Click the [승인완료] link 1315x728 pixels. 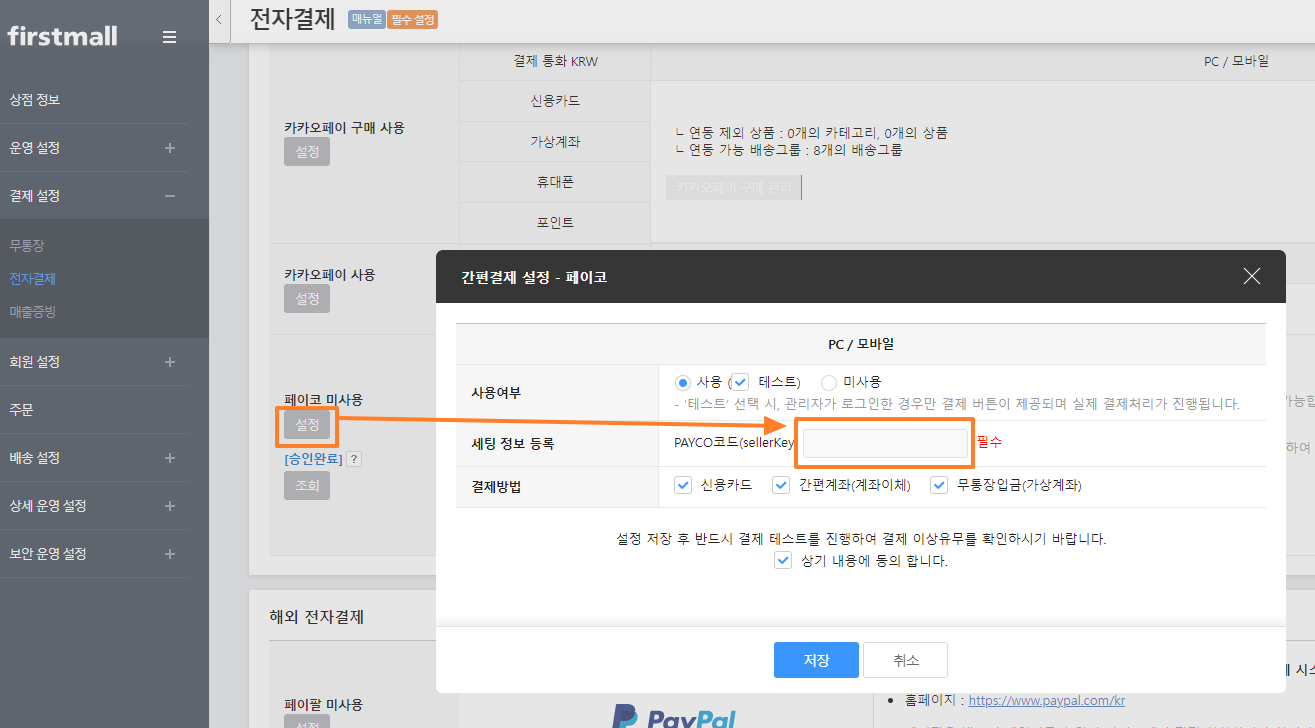pos(313,459)
